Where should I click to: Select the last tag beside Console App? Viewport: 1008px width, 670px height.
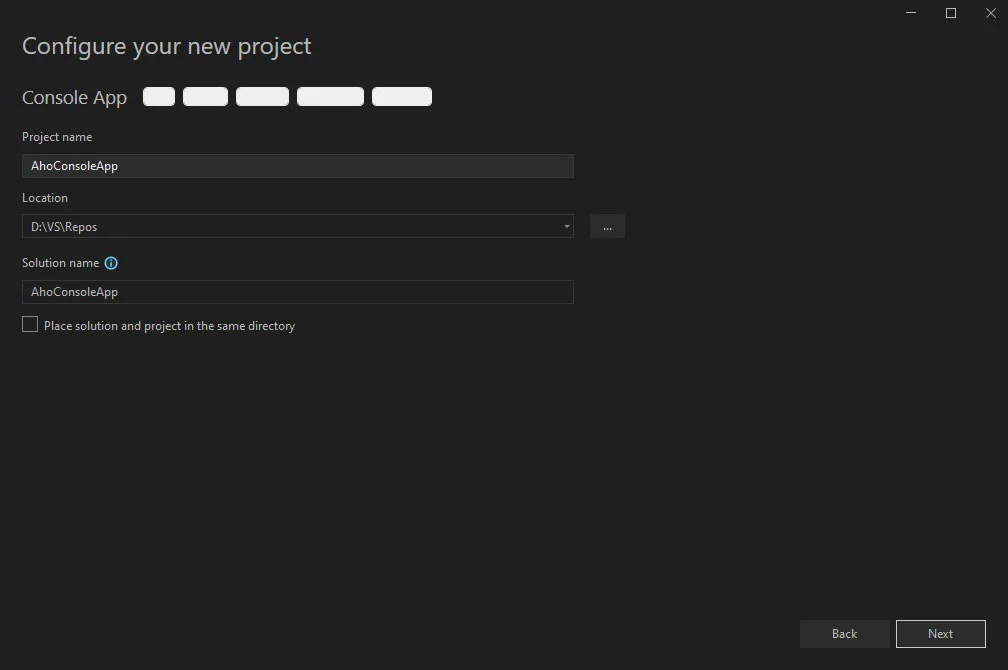[x=402, y=96]
